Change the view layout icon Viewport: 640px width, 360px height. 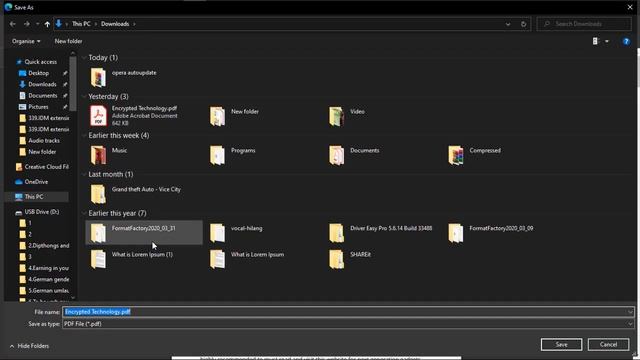[x=596, y=41]
